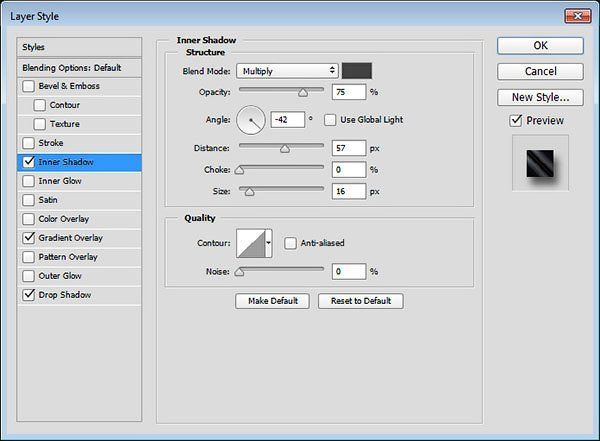Click the Size slider handle
Viewport: 600px width, 441px height.
[x=249, y=192]
